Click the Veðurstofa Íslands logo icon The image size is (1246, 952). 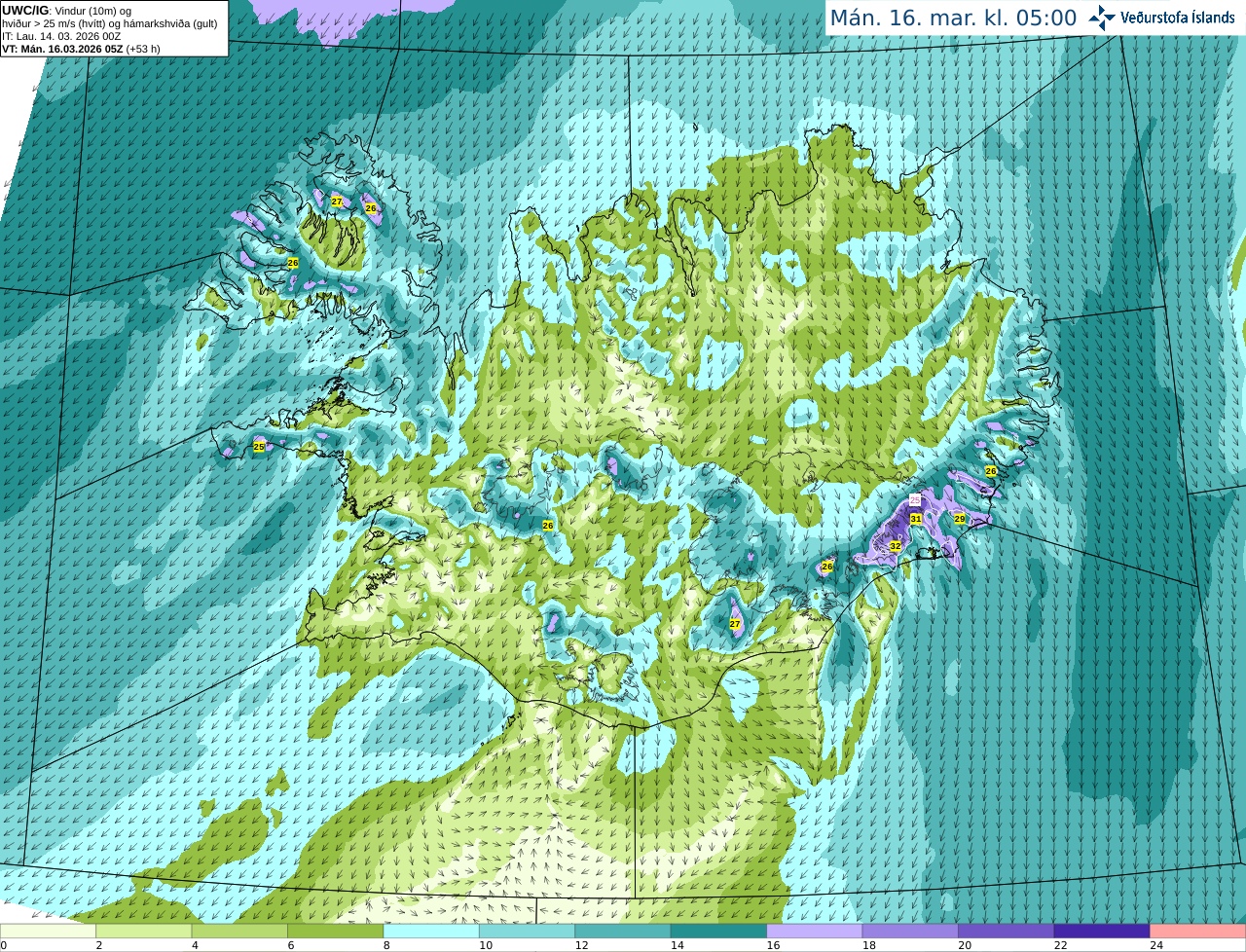(1101, 18)
